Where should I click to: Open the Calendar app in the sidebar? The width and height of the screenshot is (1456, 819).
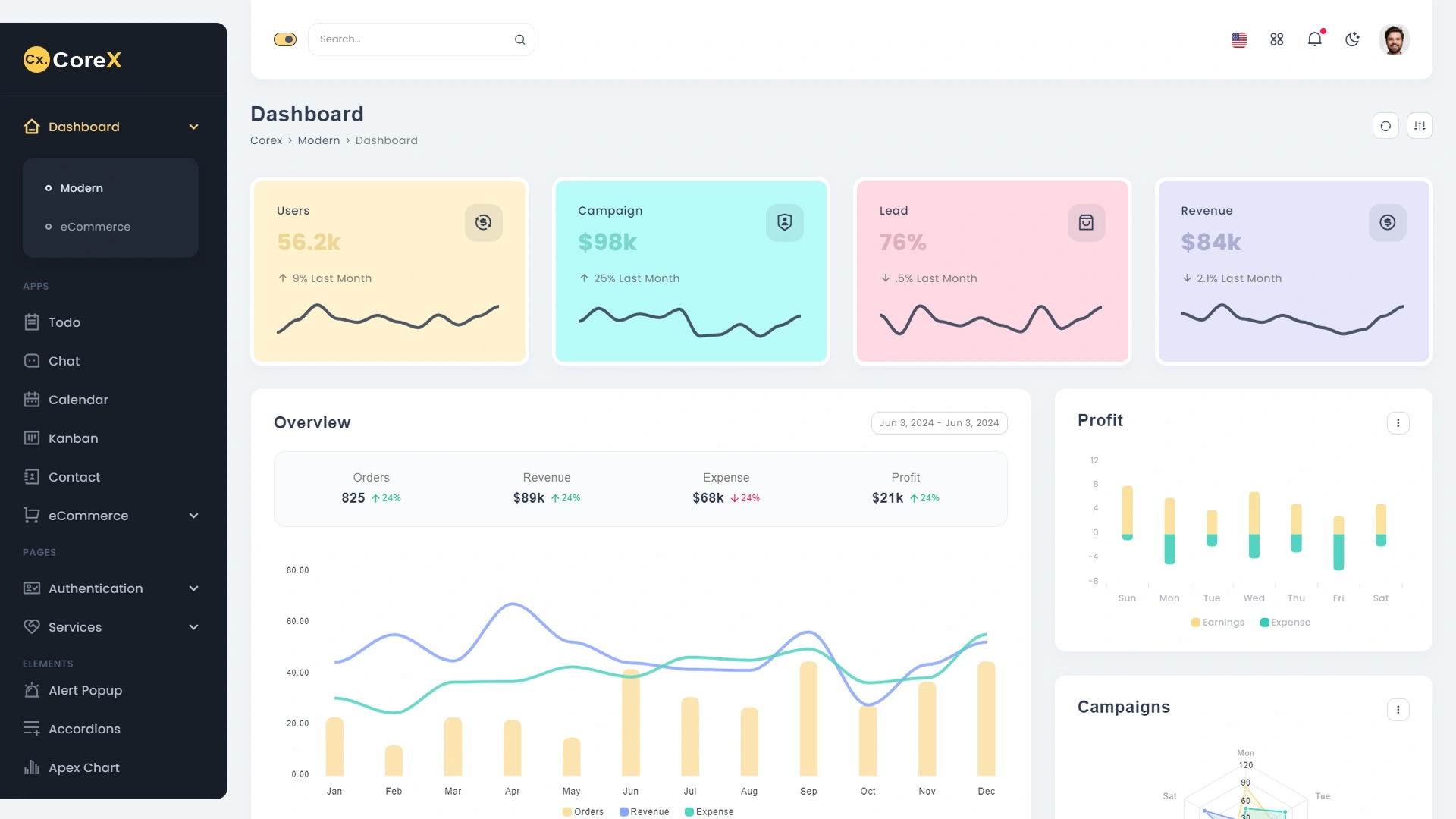pyautogui.click(x=77, y=399)
